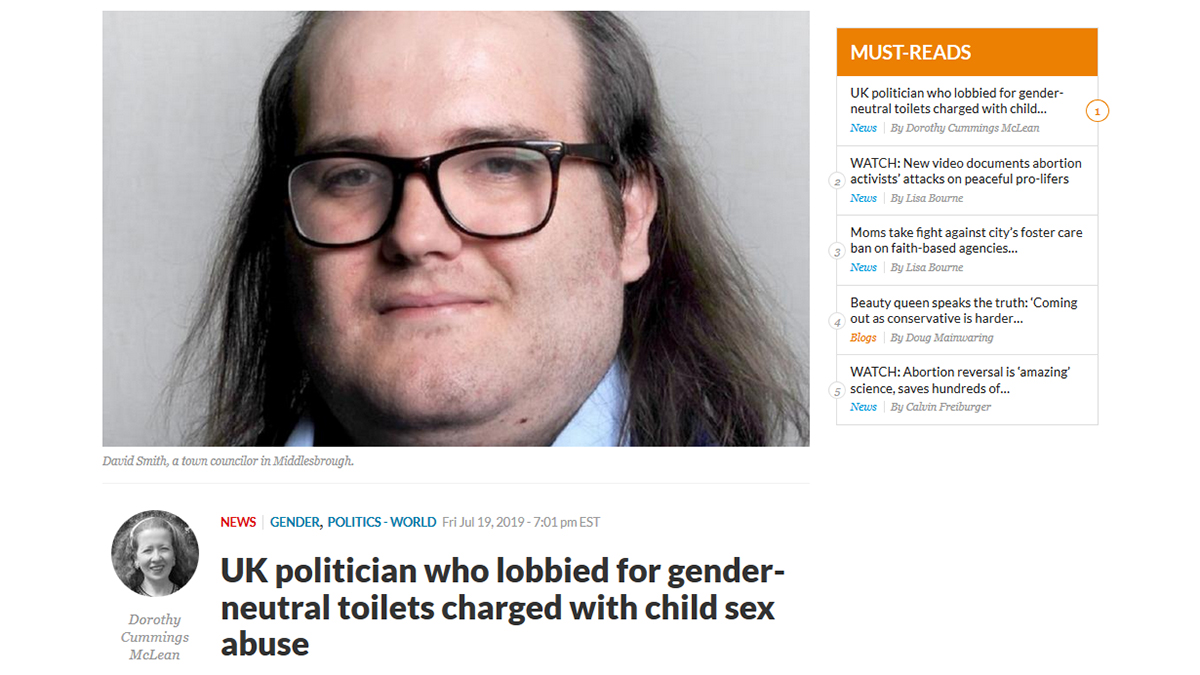The width and height of the screenshot is (1200, 675).
Task: Open the main article photo
Action: coord(456,228)
